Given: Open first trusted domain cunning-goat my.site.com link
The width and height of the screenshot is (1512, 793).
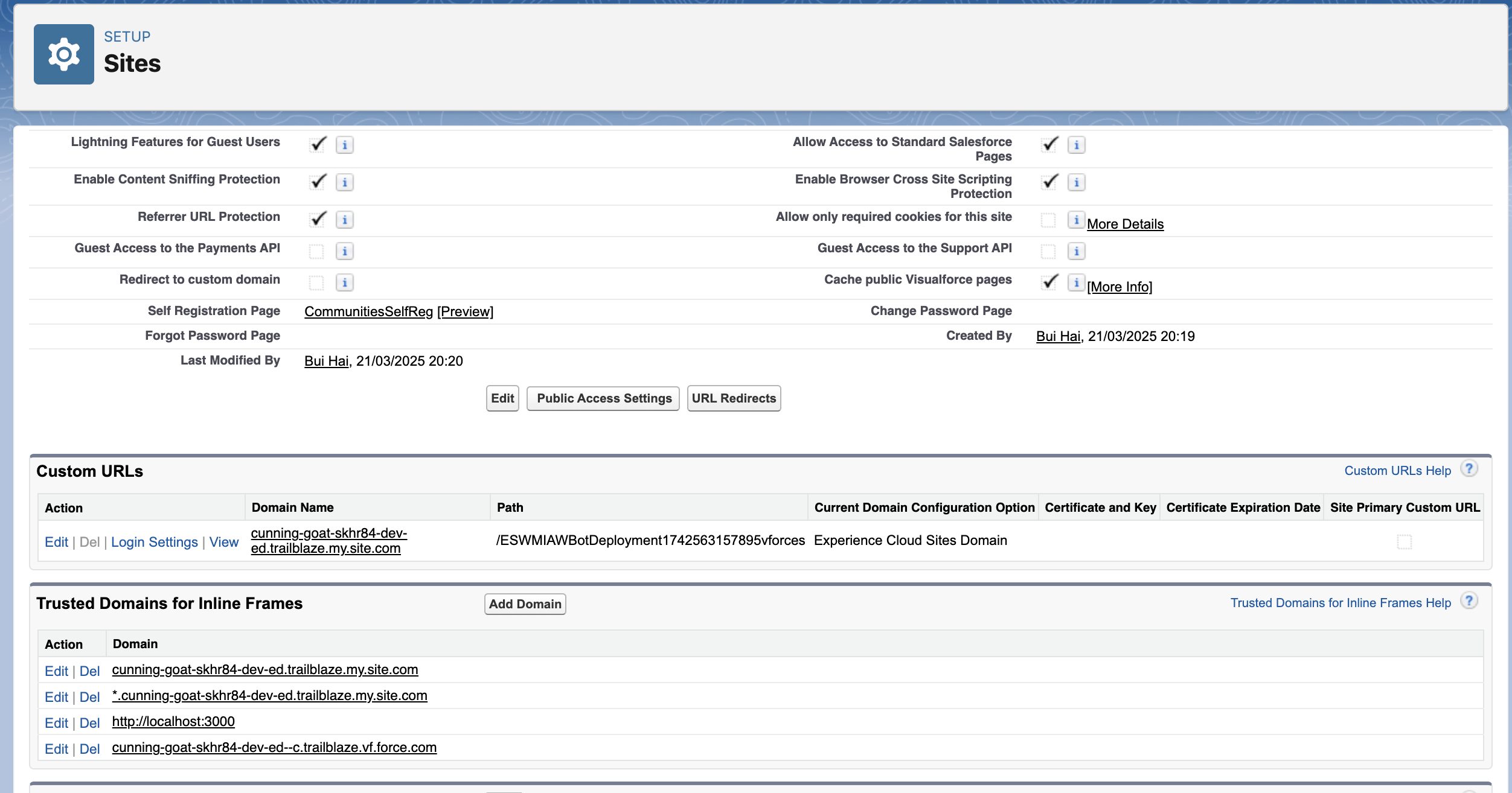Looking at the screenshot, I should point(264,669).
